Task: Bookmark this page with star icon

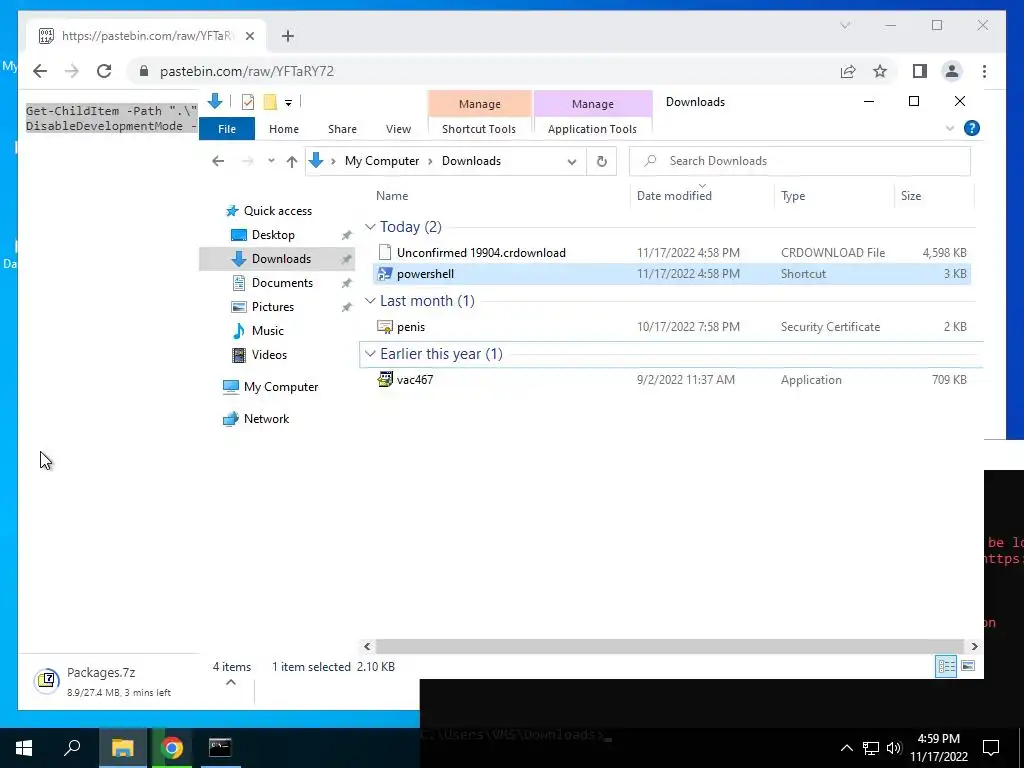Action: point(880,71)
